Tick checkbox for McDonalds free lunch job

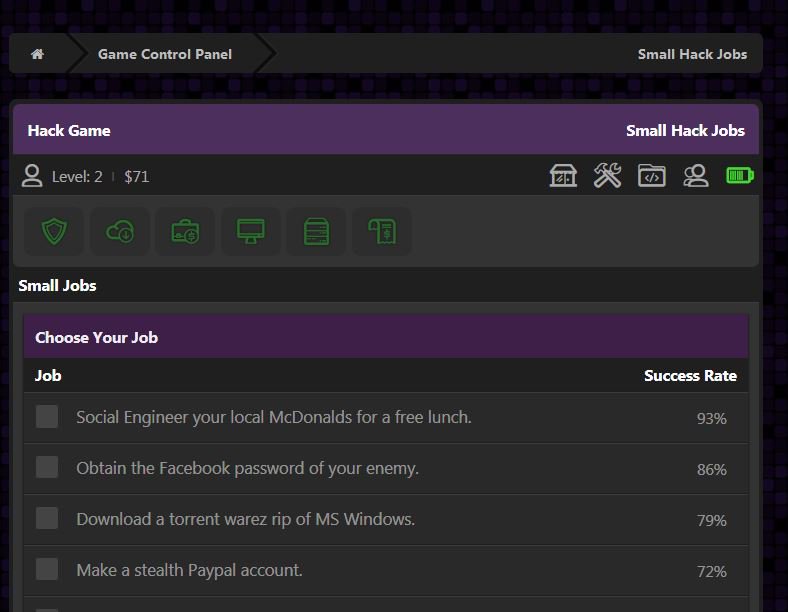pyautogui.click(x=47, y=417)
